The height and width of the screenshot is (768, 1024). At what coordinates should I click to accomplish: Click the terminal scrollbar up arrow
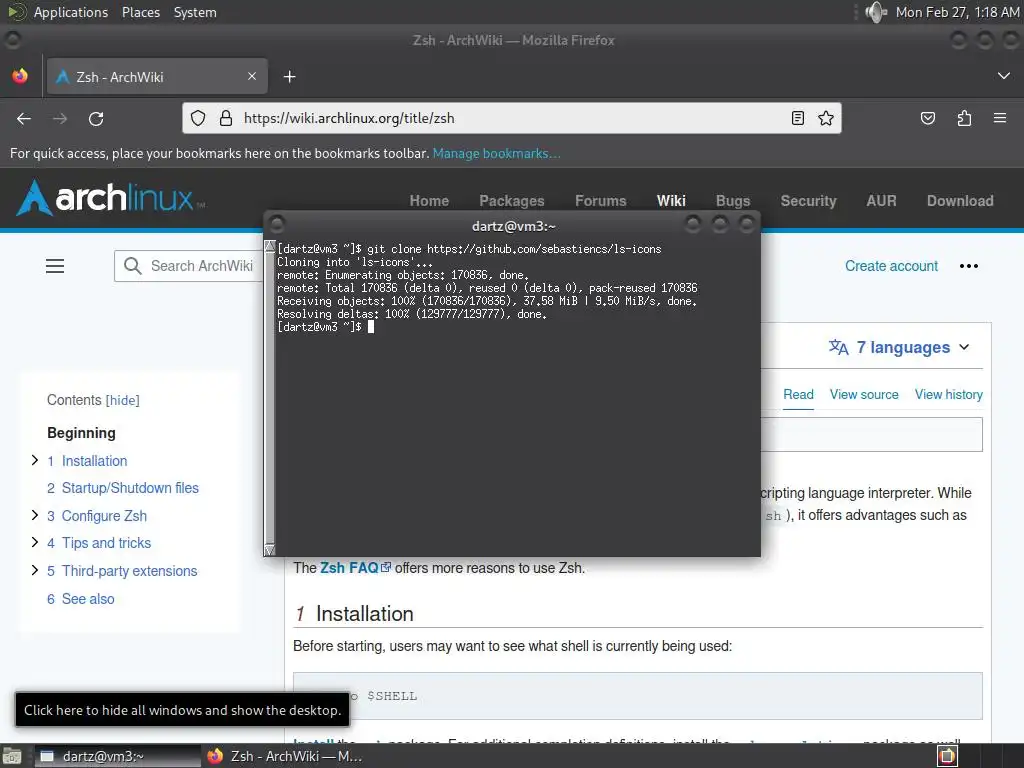269,246
